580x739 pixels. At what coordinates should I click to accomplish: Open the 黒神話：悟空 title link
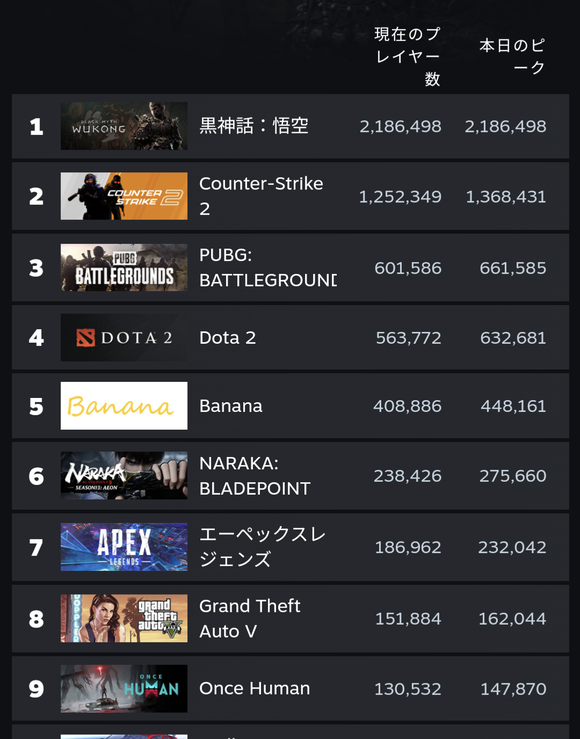pyautogui.click(x=254, y=126)
